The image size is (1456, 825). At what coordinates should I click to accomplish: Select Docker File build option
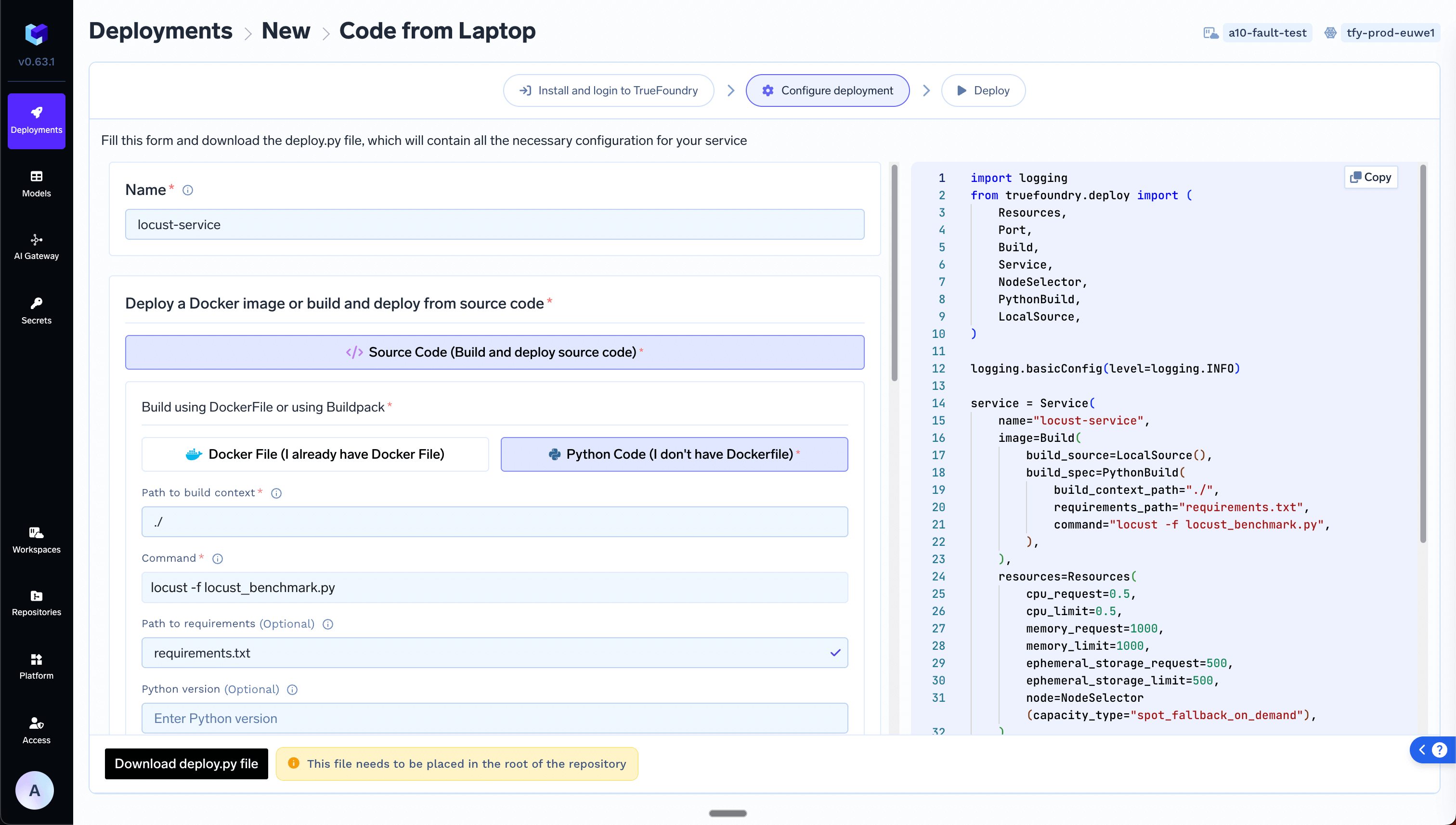(x=315, y=454)
